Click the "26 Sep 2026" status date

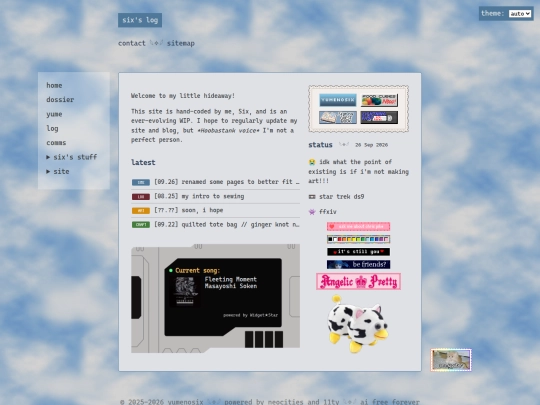click(x=371, y=145)
